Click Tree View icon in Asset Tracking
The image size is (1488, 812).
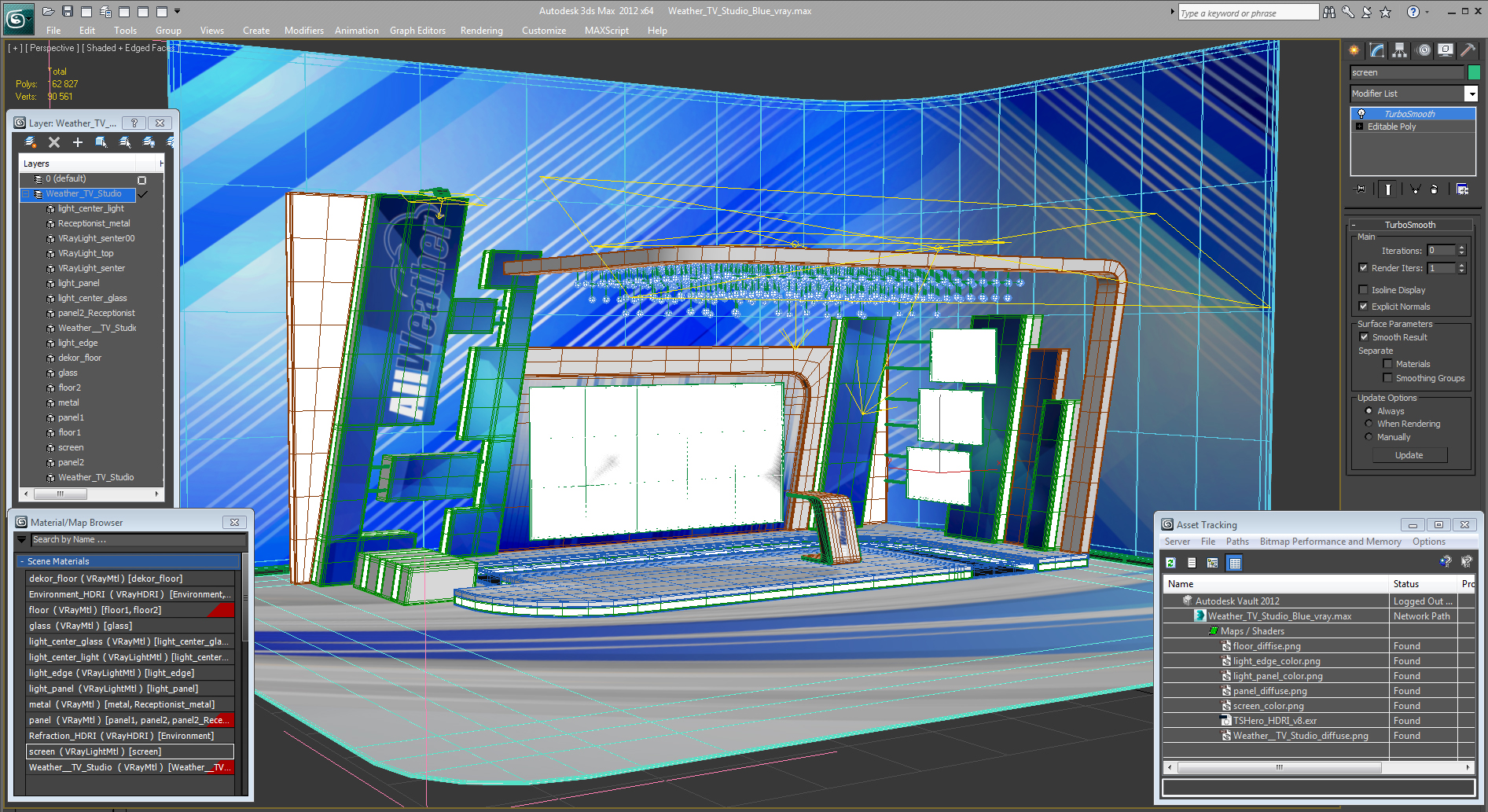click(x=1213, y=563)
